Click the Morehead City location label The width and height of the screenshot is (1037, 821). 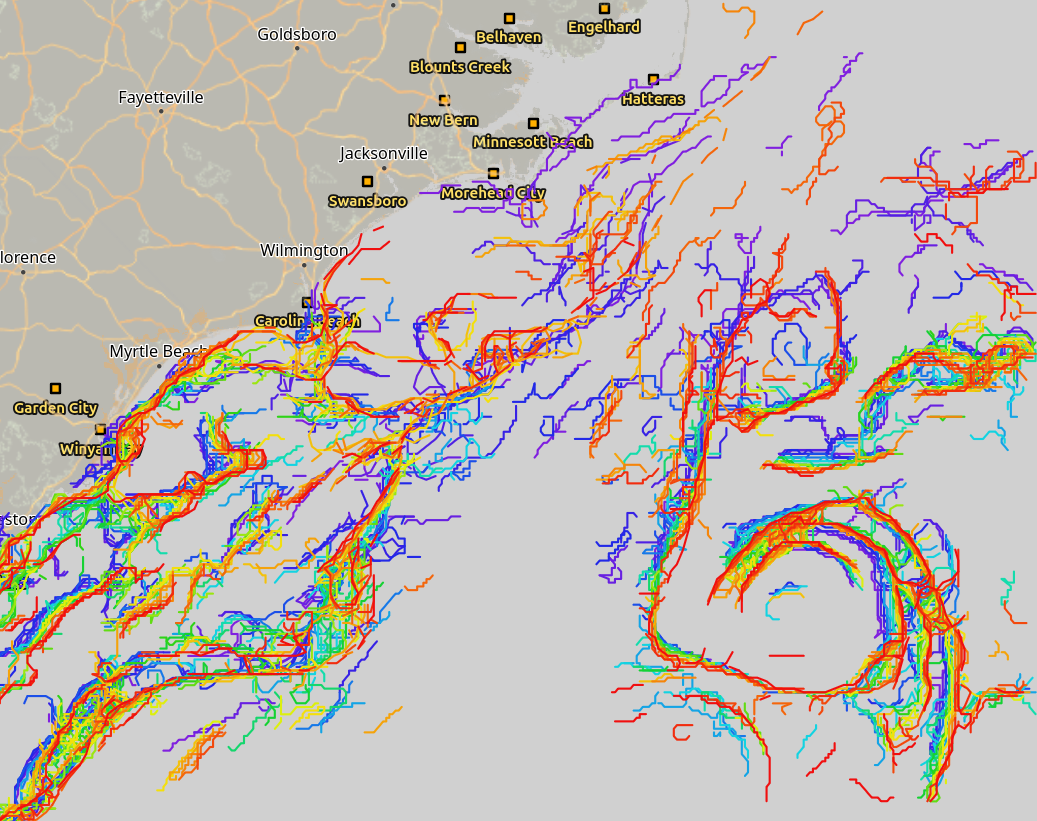coord(493,193)
